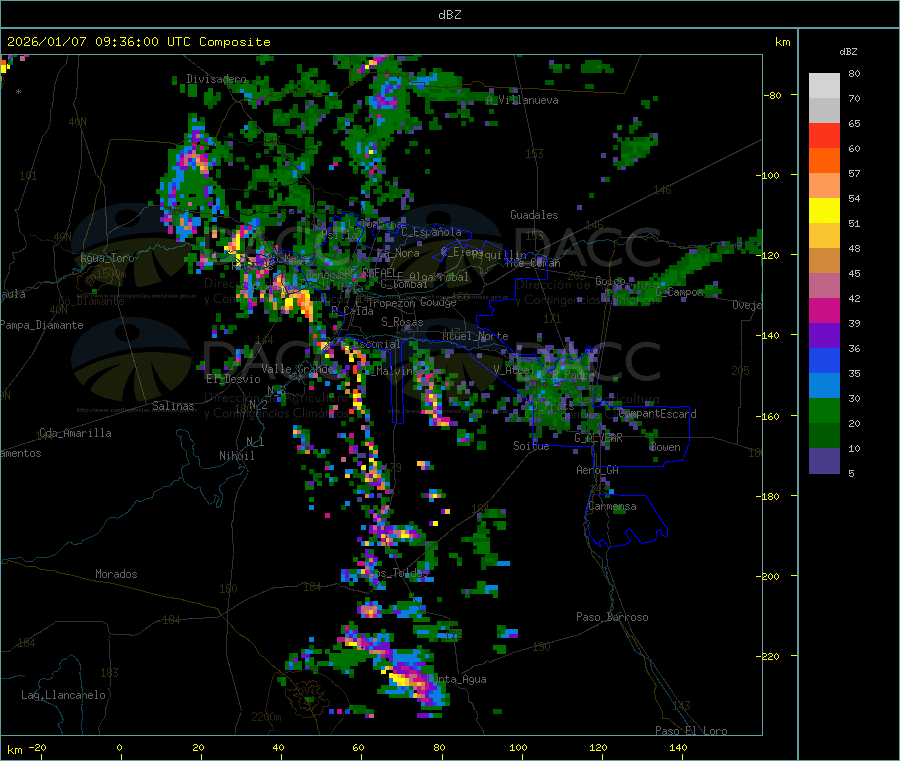Image resolution: width=900 pixels, height=761 pixels.
Task: Click the 30 dBZ light blue swatch
Action: tap(824, 386)
